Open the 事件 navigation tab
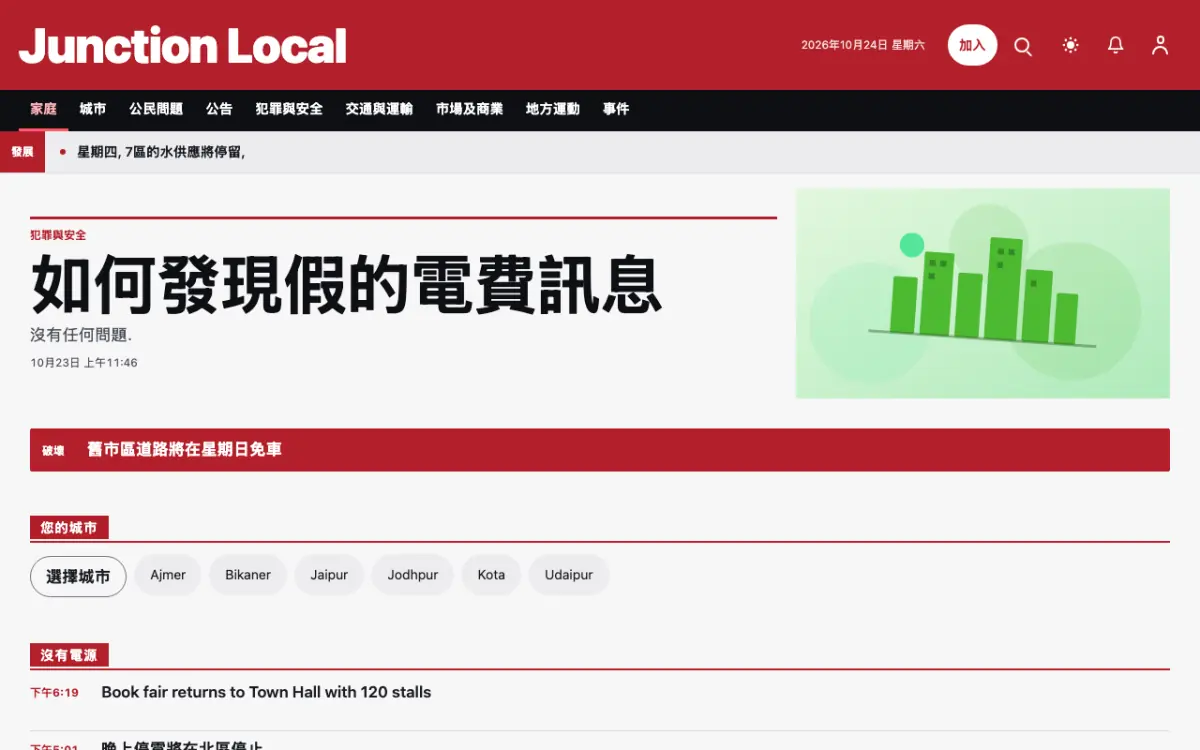 [616, 109]
